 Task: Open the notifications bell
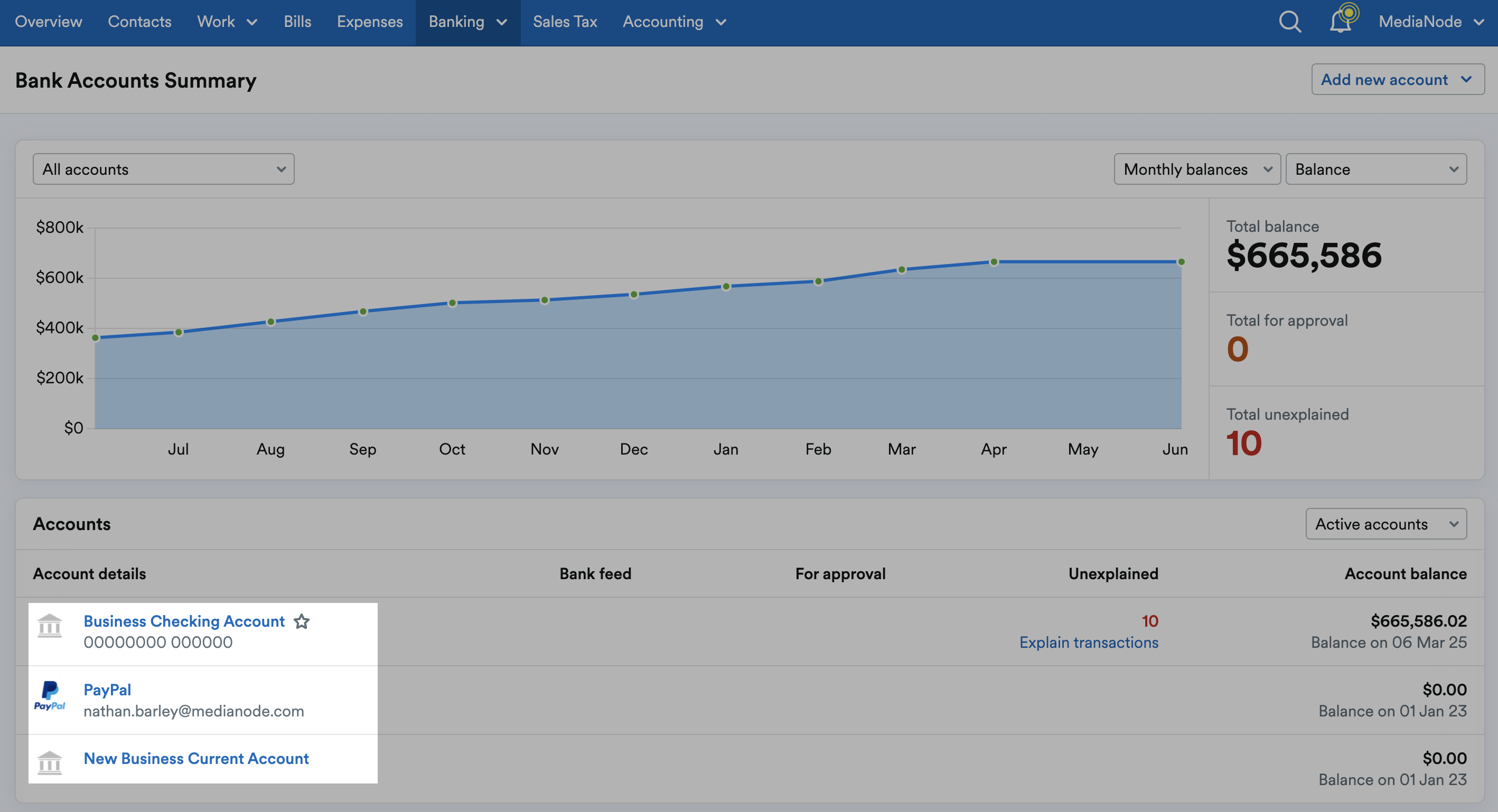tap(1341, 21)
